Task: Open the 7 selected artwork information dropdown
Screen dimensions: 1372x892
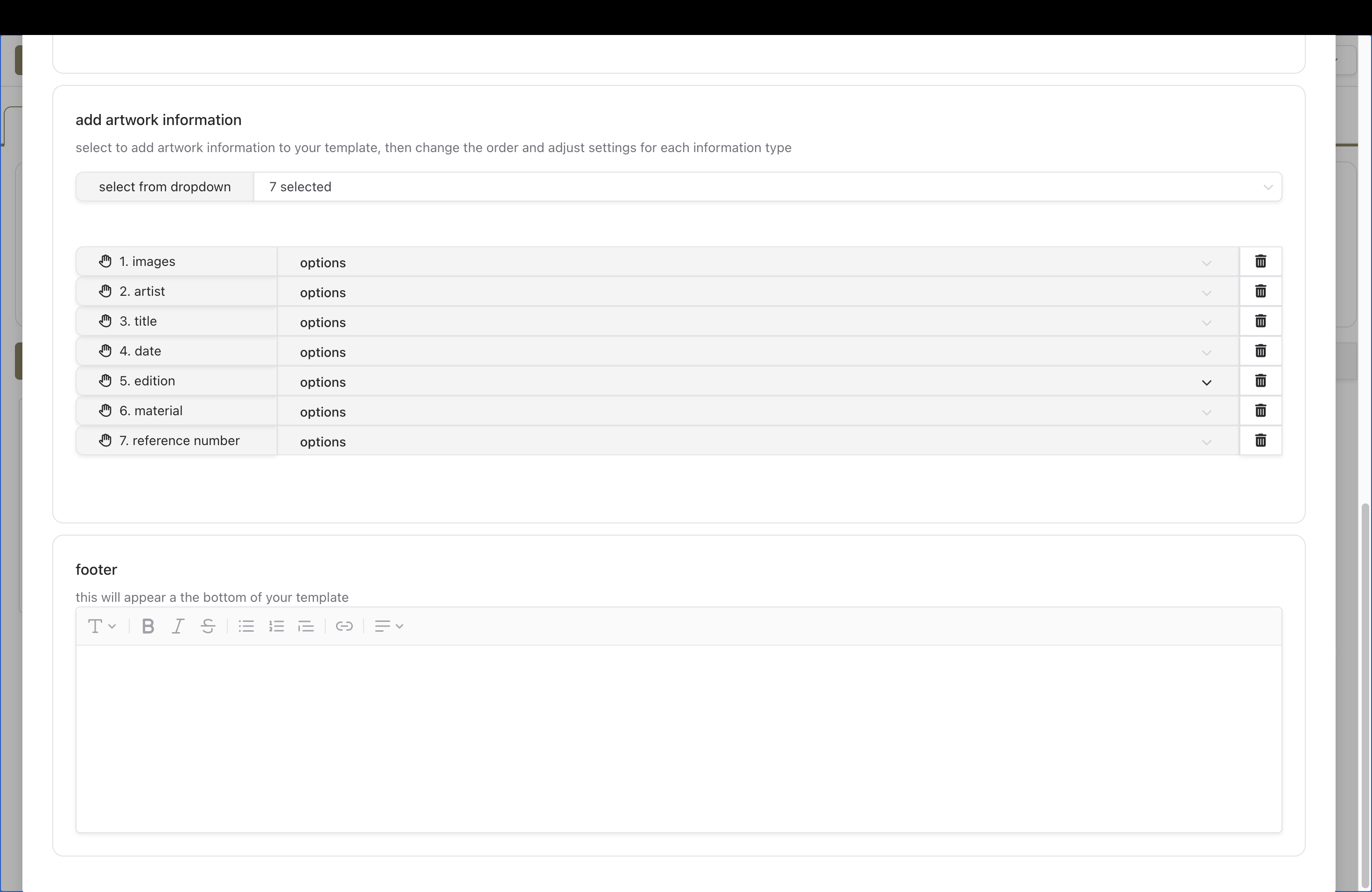Action: point(767,187)
